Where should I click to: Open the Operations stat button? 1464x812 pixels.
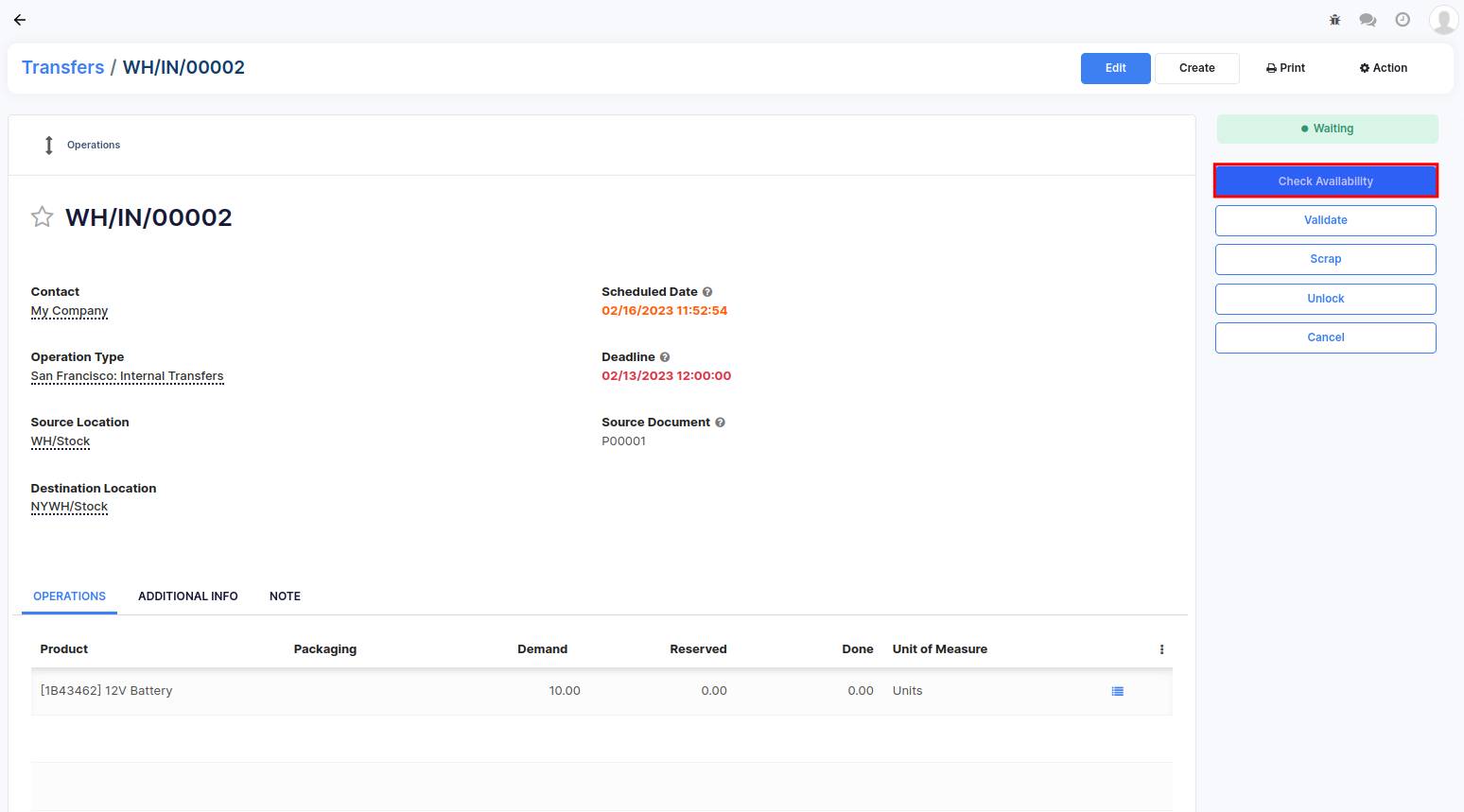coord(82,146)
